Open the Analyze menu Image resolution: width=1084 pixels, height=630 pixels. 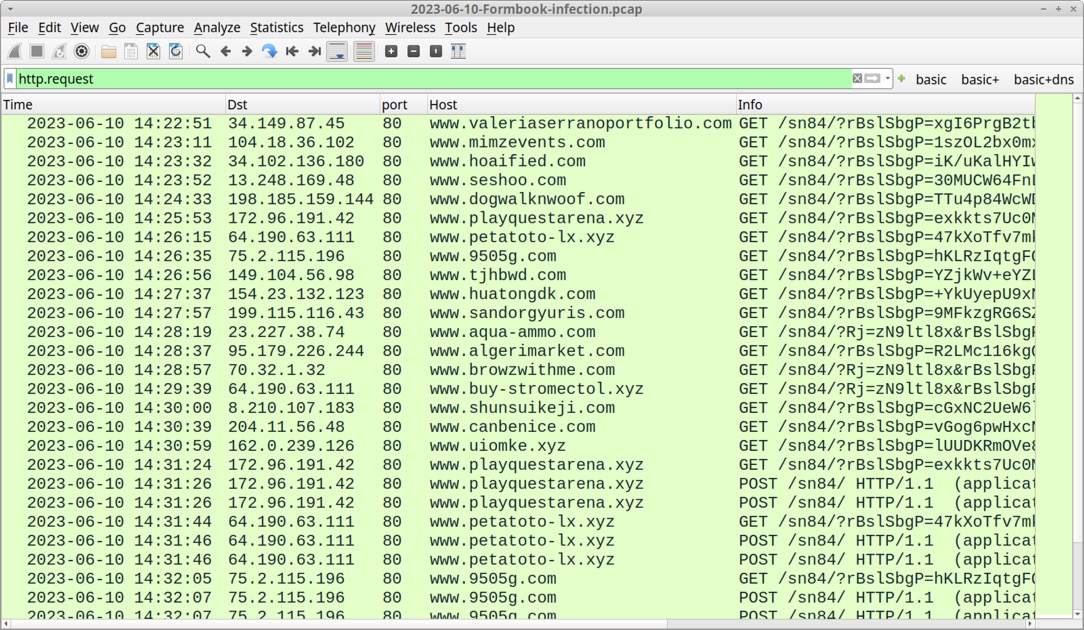click(x=216, y=28)
